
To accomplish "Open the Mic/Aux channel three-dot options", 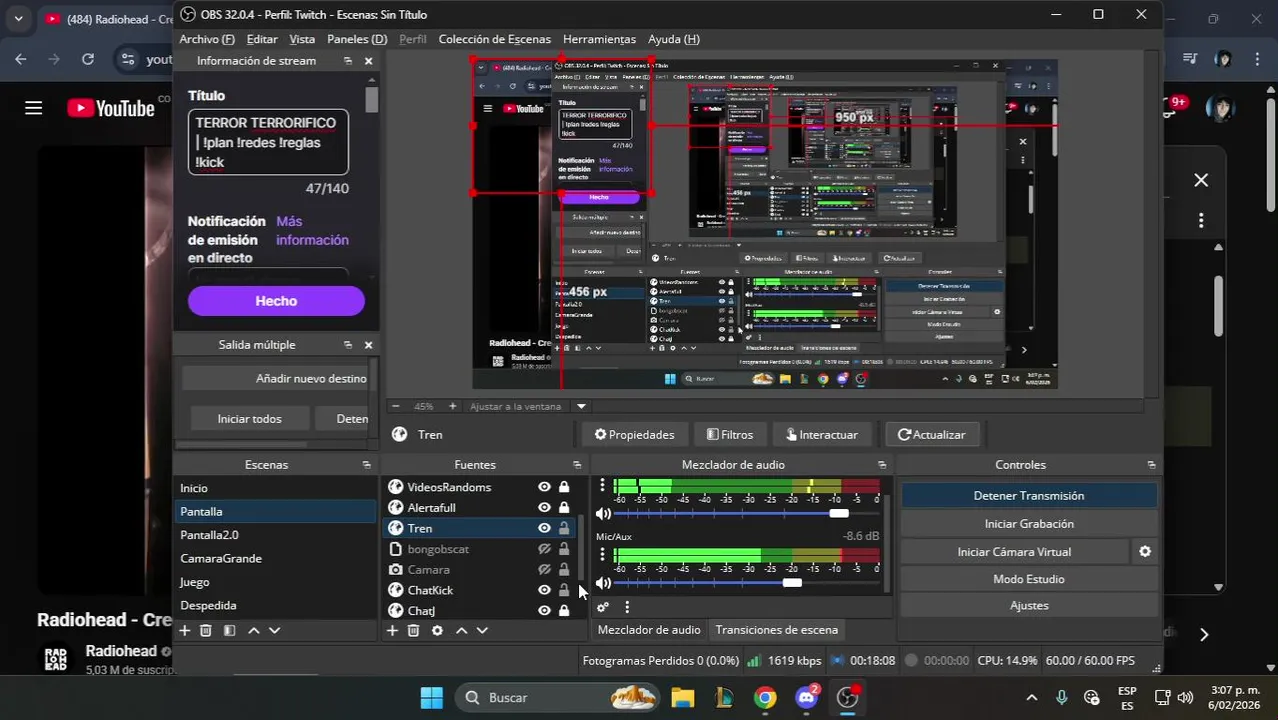I will 602,555.
